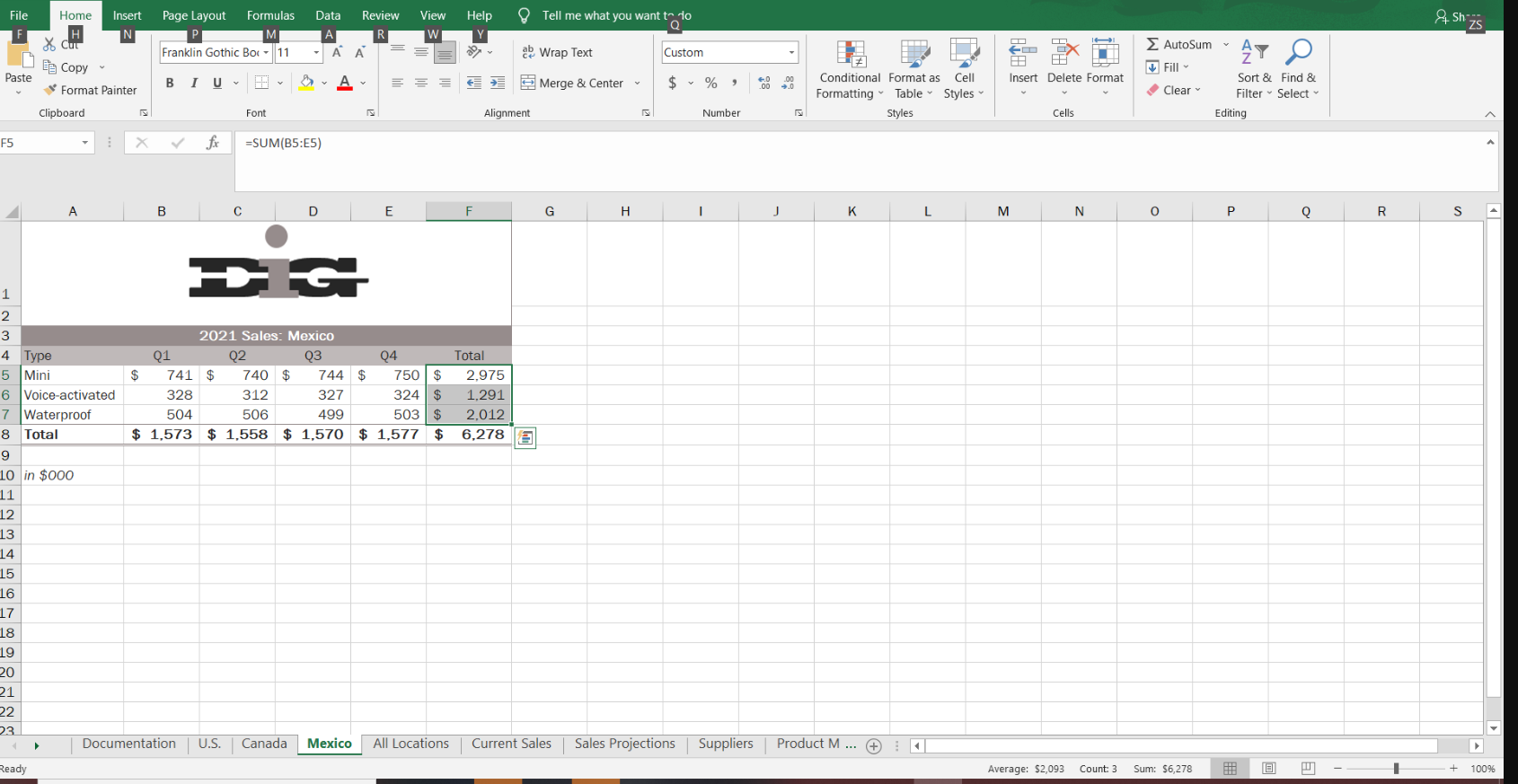
Task: Apply yellow fill color
Action: [x=306, y=83]
